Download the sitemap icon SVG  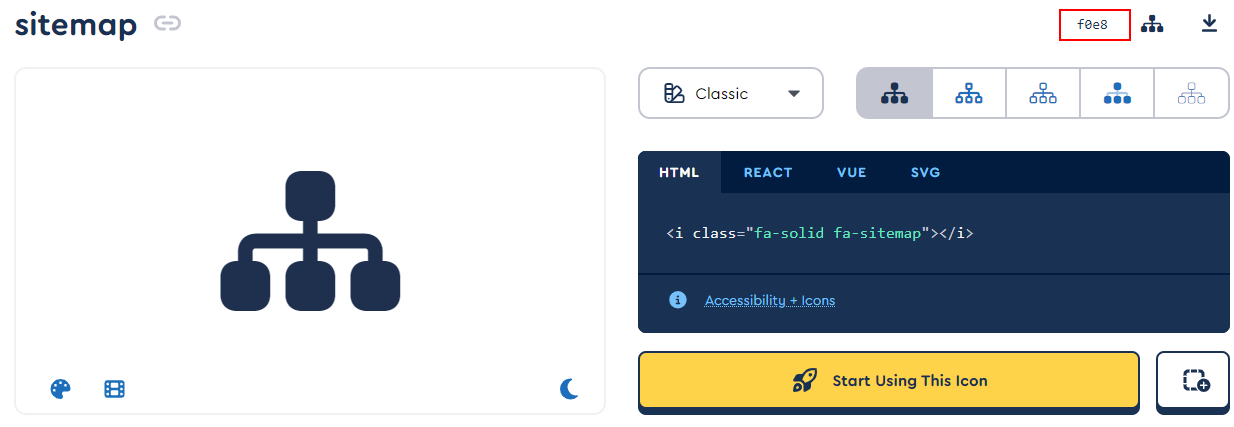coord(1209,24)
